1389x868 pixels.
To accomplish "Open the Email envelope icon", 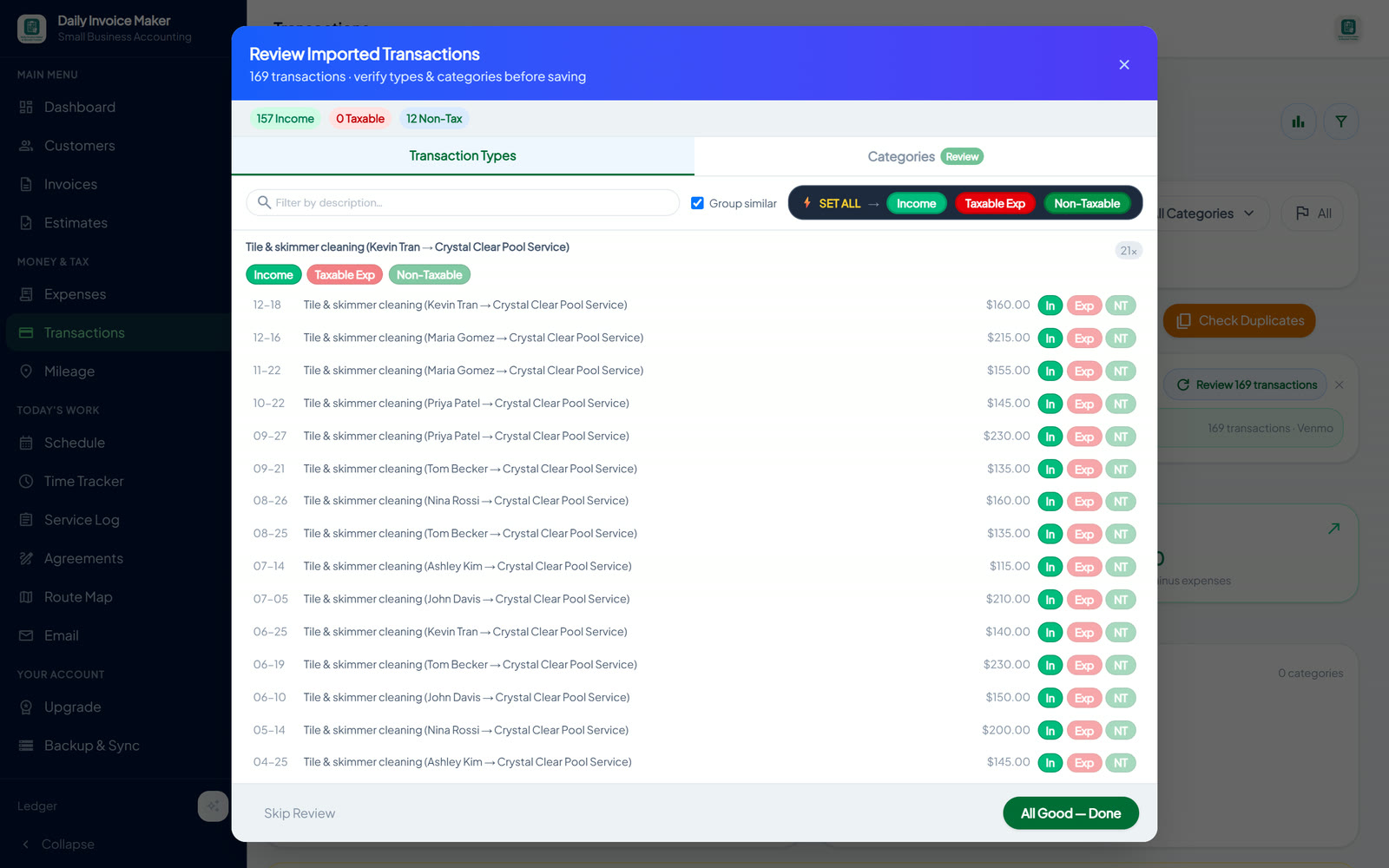I will point(26,635).
